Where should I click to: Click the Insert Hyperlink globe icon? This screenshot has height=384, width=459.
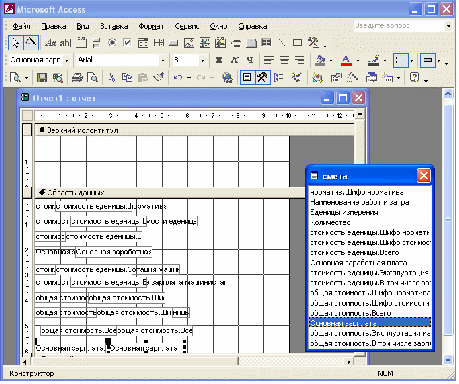pos(228,78)
